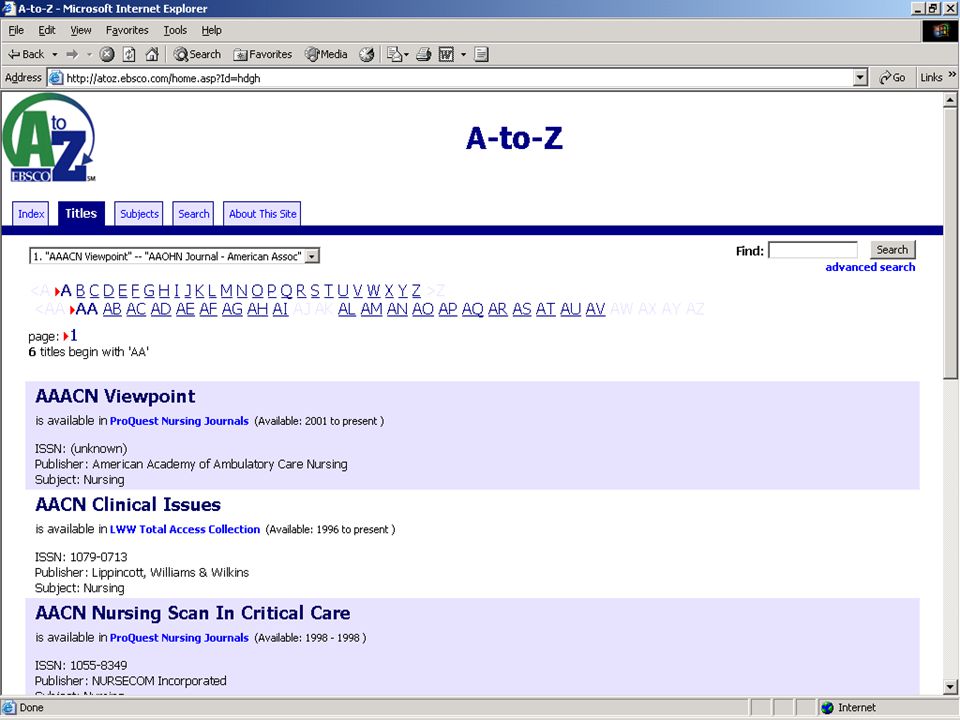This screenshot has width=960, height=720.
Task: Open the AACN Clinical Issues title
Action: tap(128, 504)
